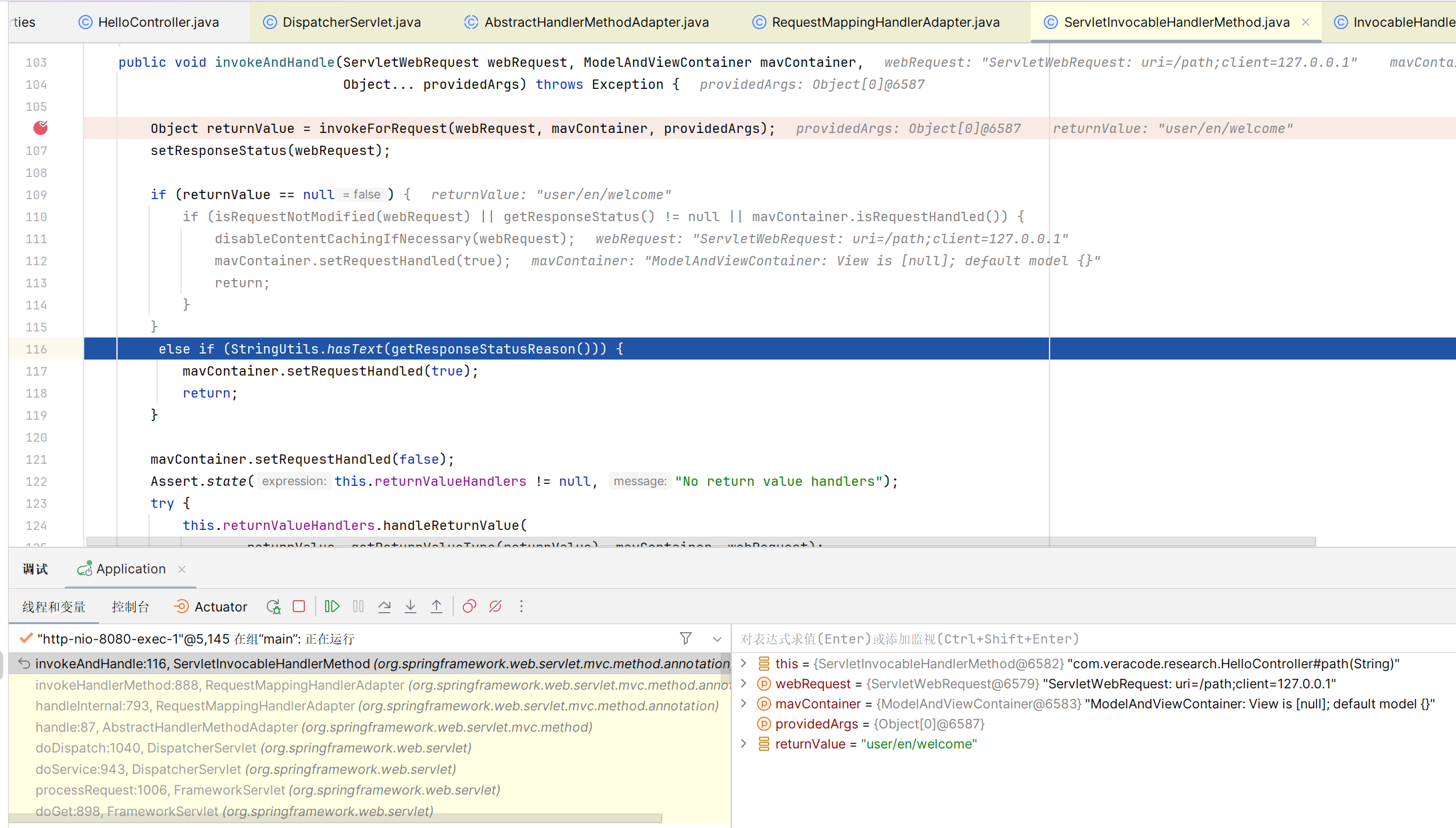Switch to the 控制台 console tab
This screenshot has height=828, width=1456.
click(130, 607)
